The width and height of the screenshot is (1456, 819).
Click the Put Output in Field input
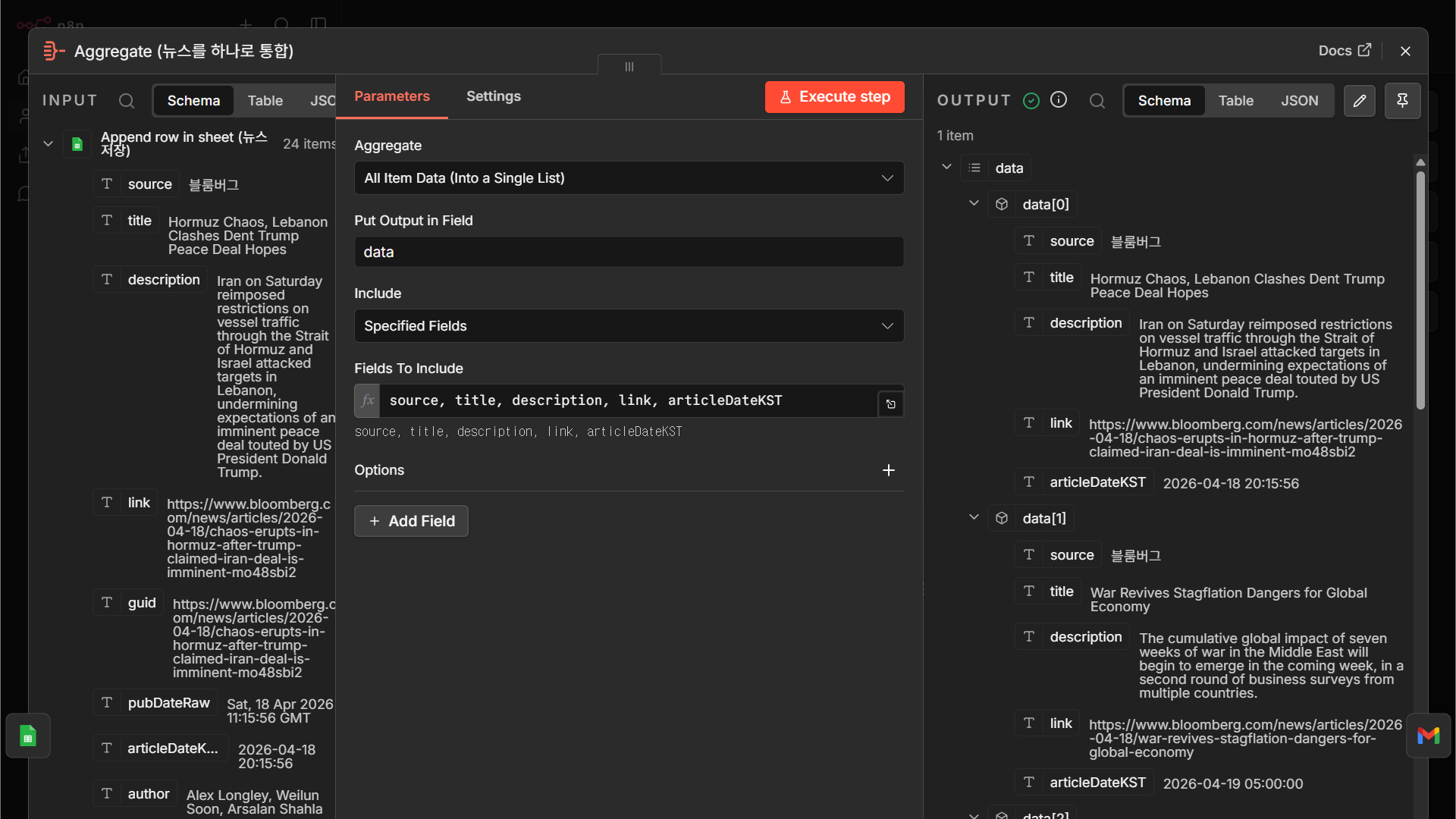coord(629,252)
